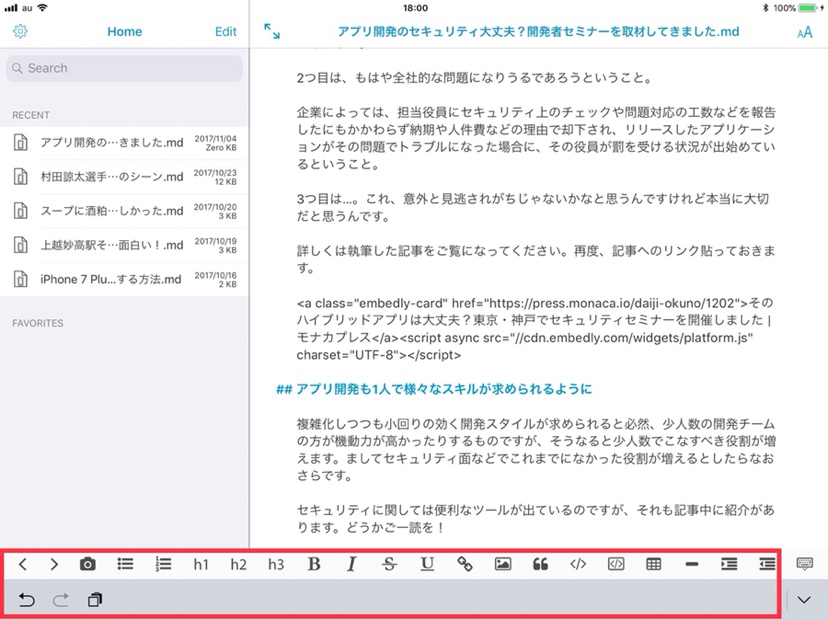Click the paragraph starting 企業によっては
This screenshot has height=620, width=828.
(x=535, y=138)
